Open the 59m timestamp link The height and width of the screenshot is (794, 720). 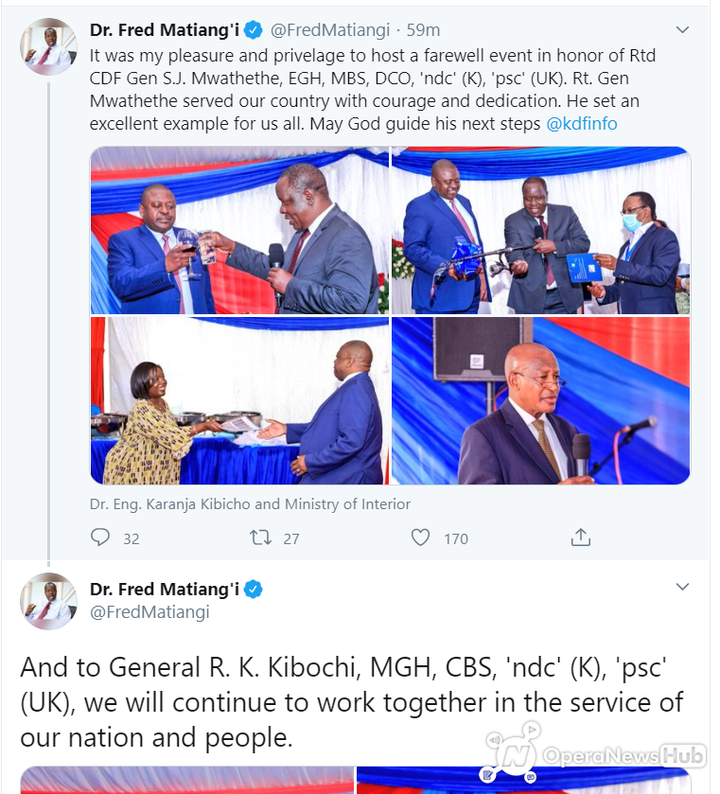coord(423,30)
